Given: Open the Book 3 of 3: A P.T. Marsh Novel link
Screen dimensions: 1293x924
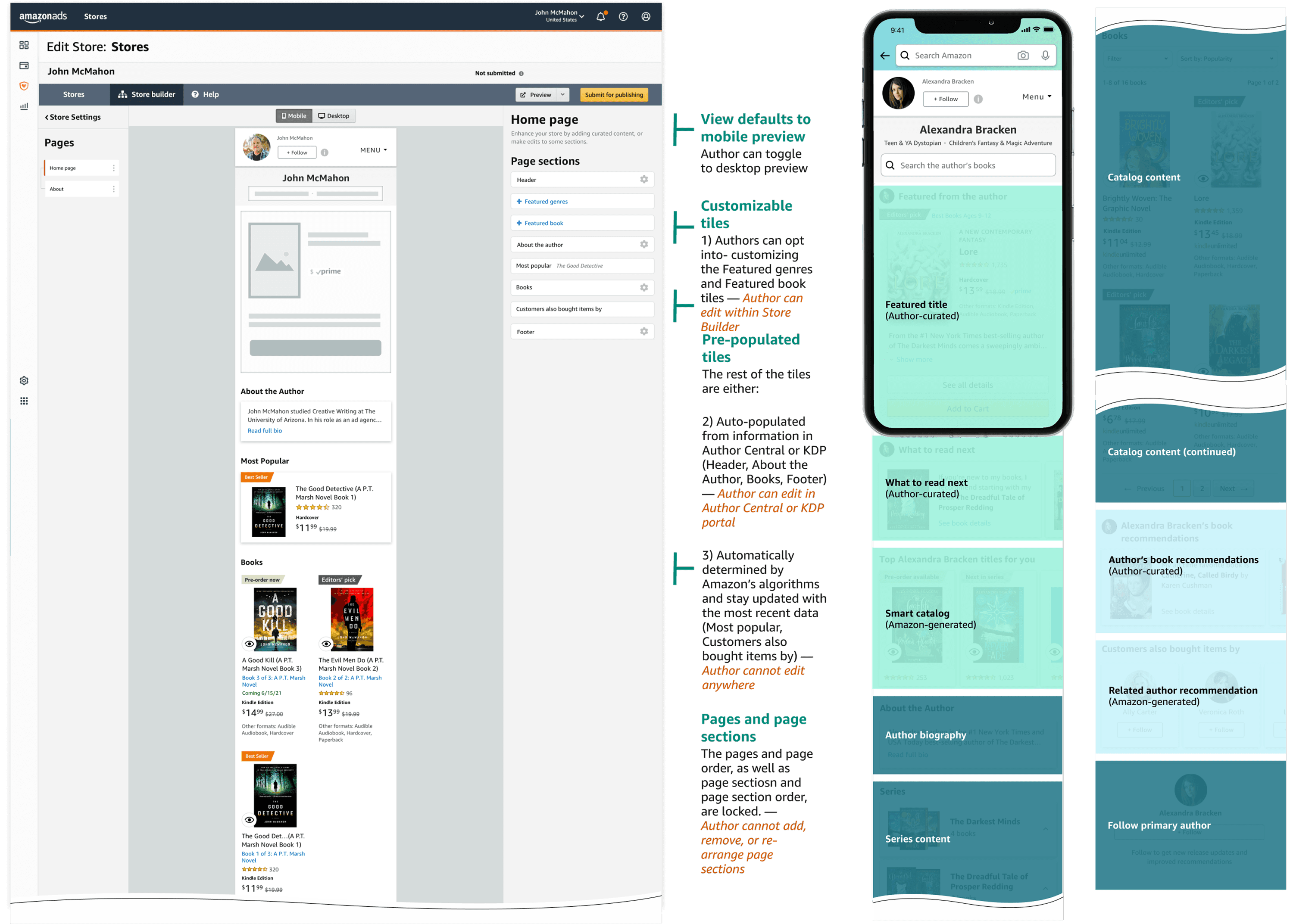Looking at the screenshot, I should pyautogui.click(x=274, y=681).
